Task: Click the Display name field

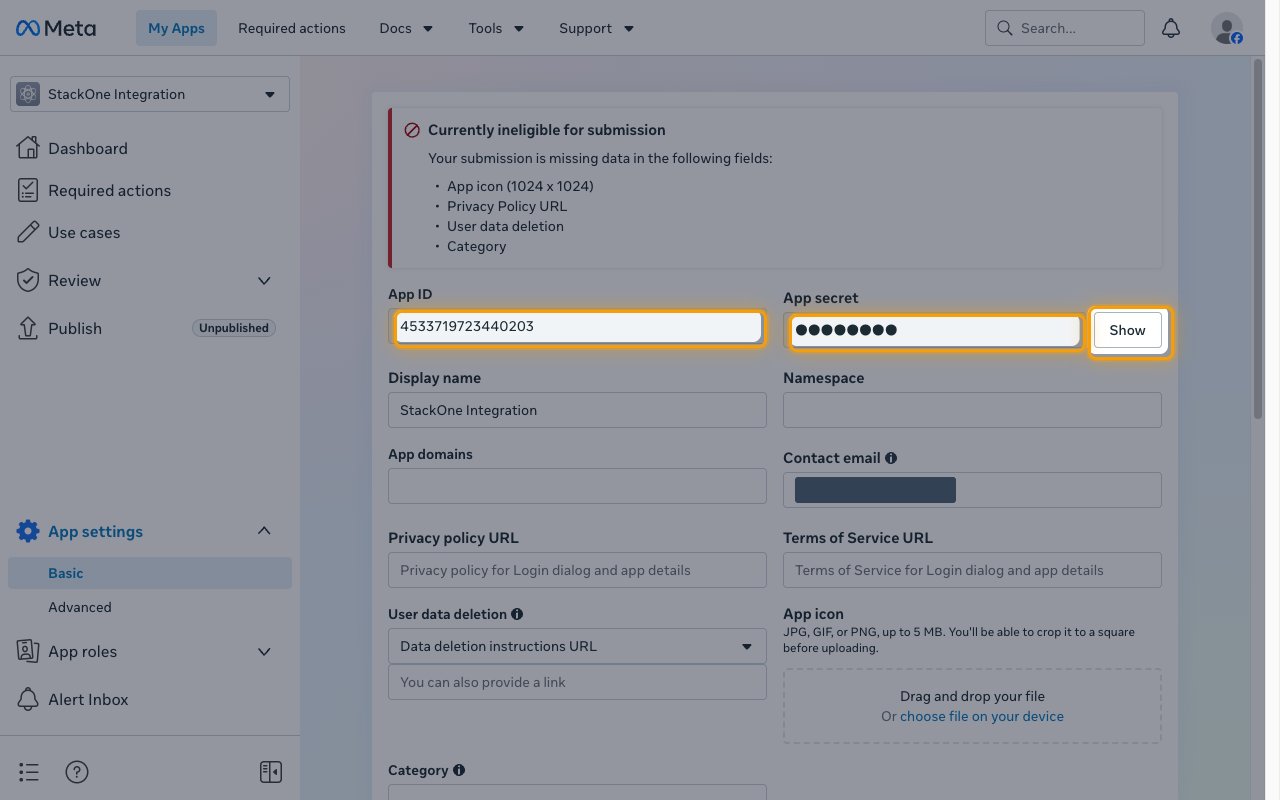Action: click(x=577, y=410)
